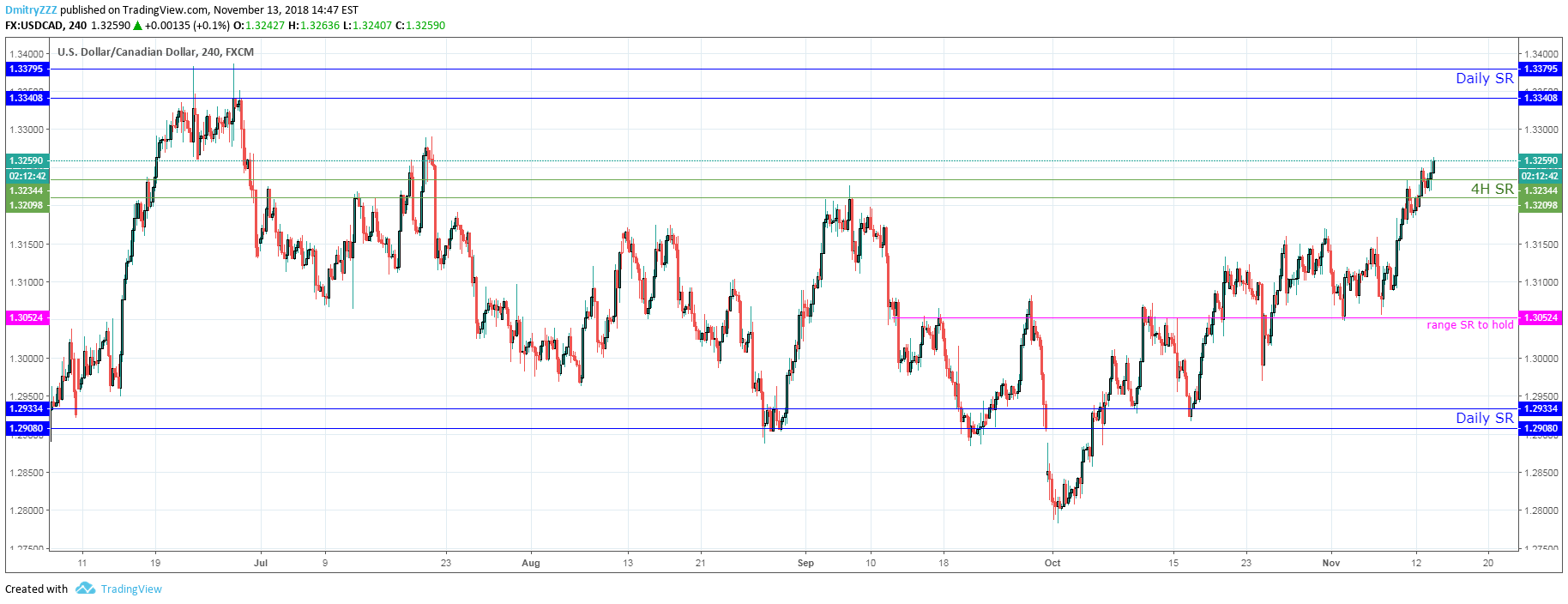Click the 1.28500 tick on left price axis
Screen dimensions: 1568x604
pyautogui.click(x=26, y=473)
